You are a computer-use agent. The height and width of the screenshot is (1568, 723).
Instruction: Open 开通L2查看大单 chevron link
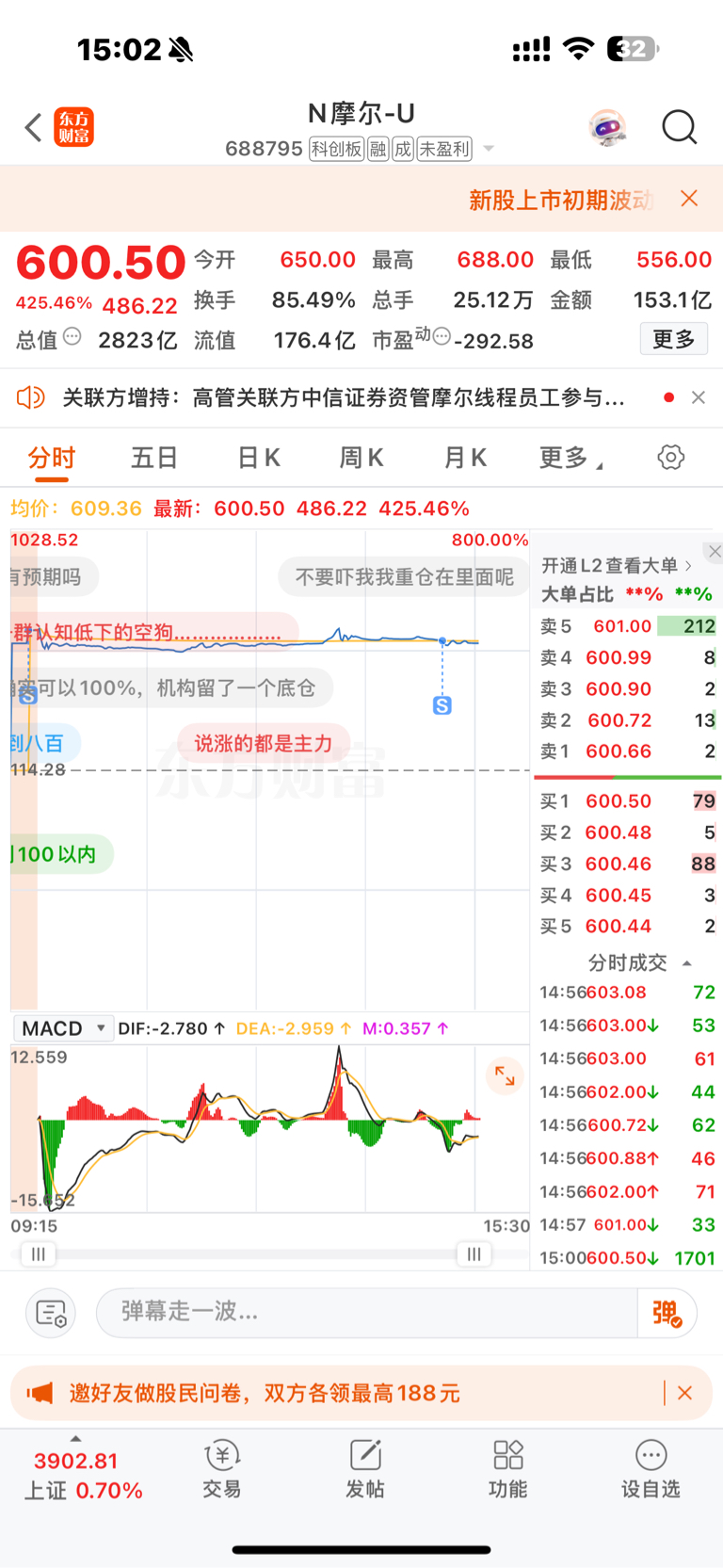(x=617, y=565)
